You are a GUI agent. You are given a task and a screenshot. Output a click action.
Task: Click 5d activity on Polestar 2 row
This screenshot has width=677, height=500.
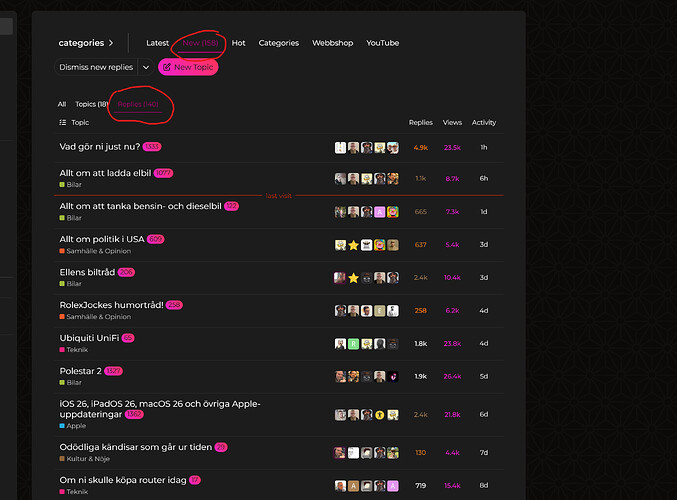tap(484, 377)
